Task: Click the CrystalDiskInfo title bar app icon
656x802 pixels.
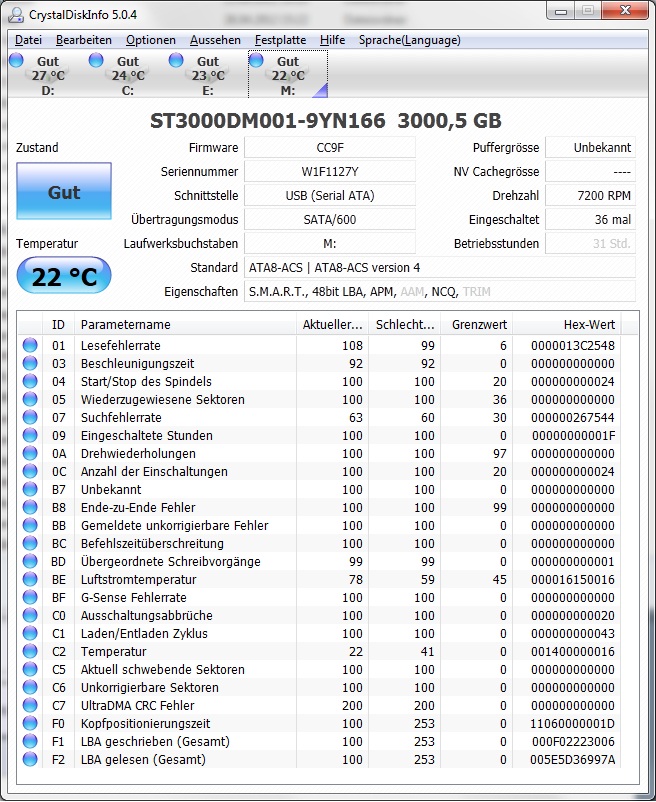Action: click(x=16, y=14)
